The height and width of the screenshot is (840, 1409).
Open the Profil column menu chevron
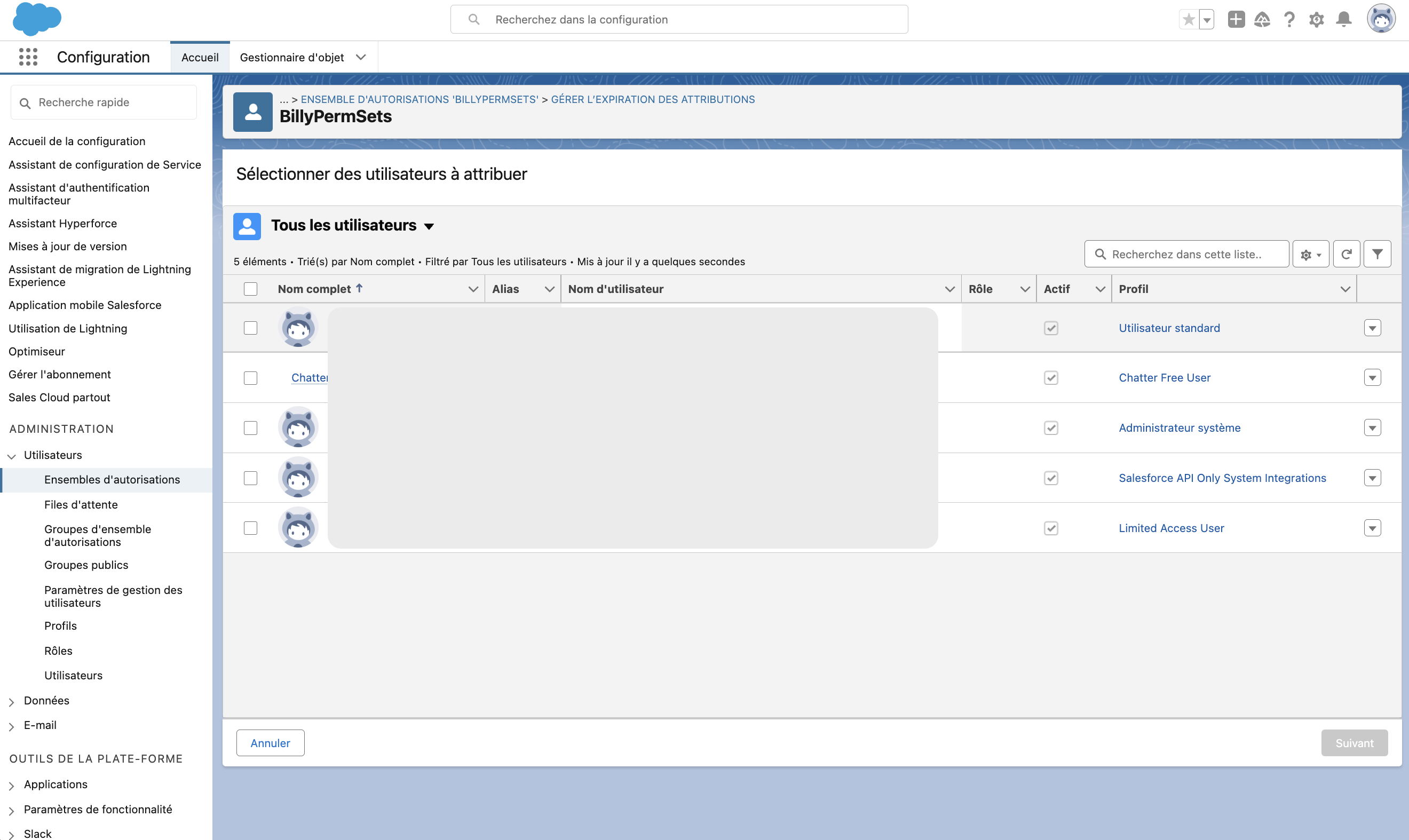tap(1345, 289)
